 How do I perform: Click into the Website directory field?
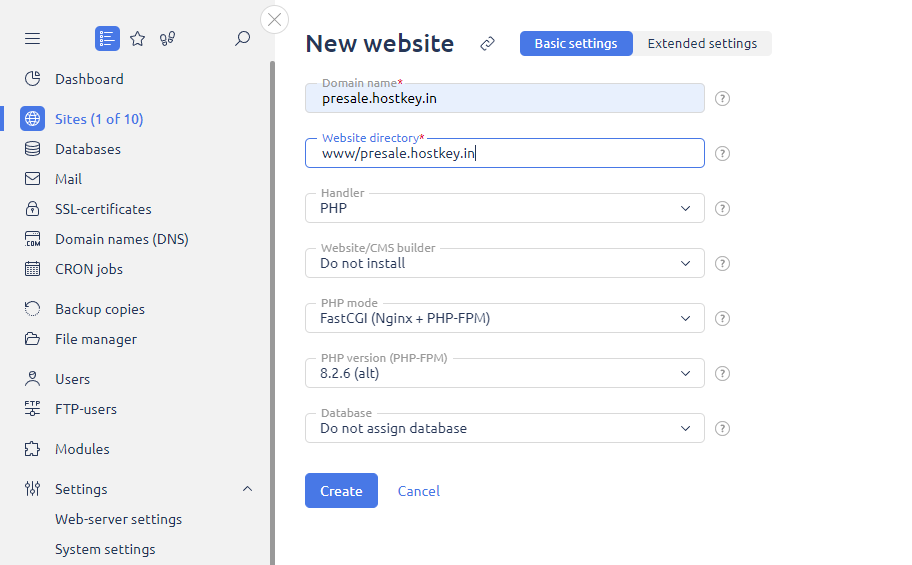[x=504, y=153]
